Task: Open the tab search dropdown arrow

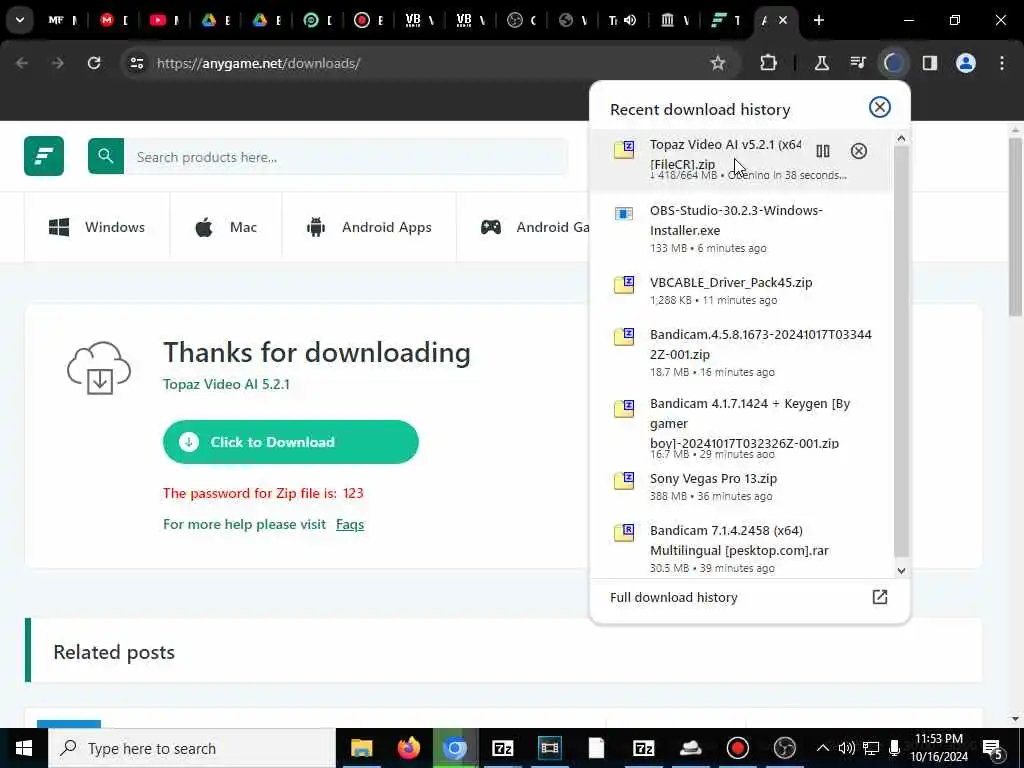Action: point(20,20)
